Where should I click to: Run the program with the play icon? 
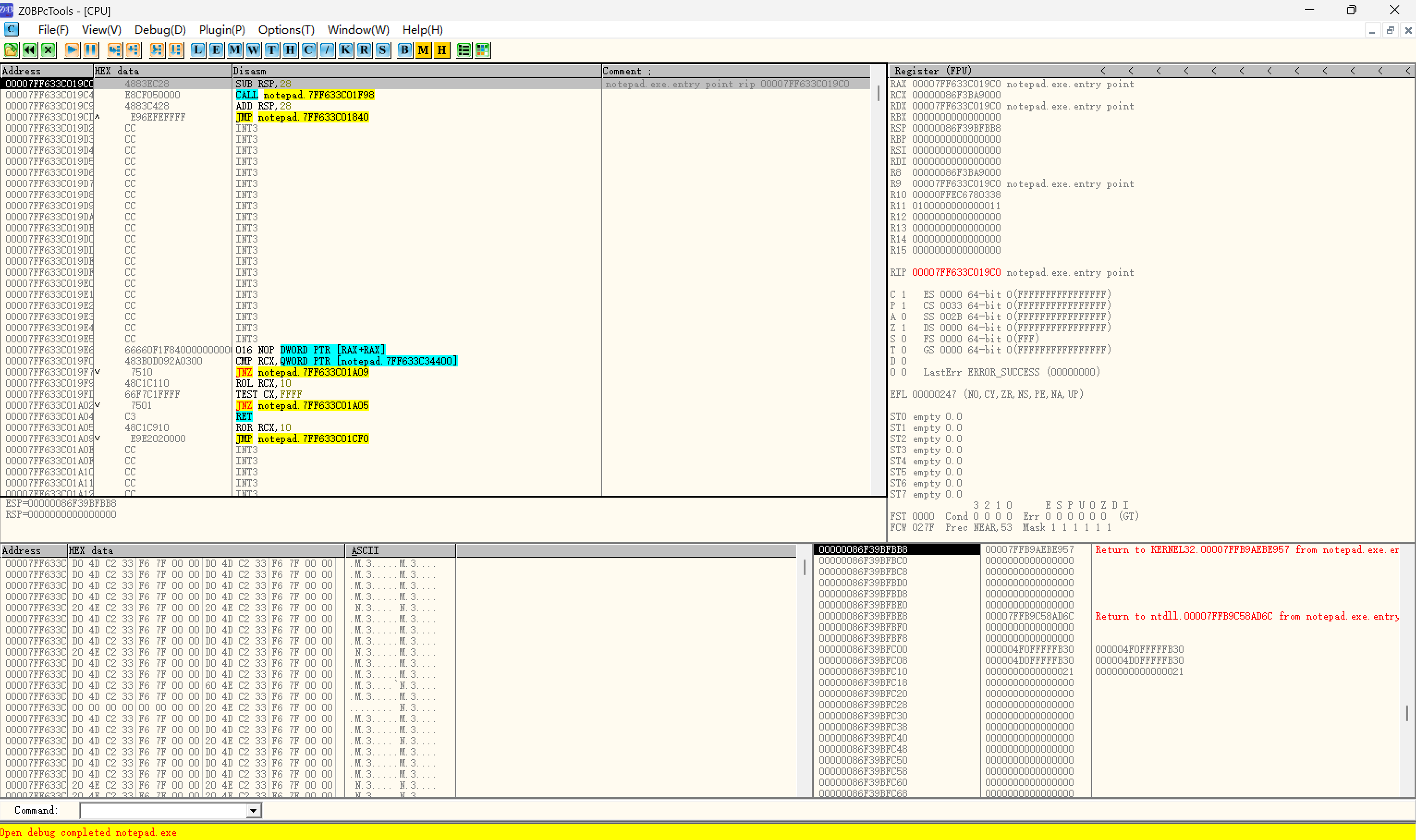(x=72, y=50)
